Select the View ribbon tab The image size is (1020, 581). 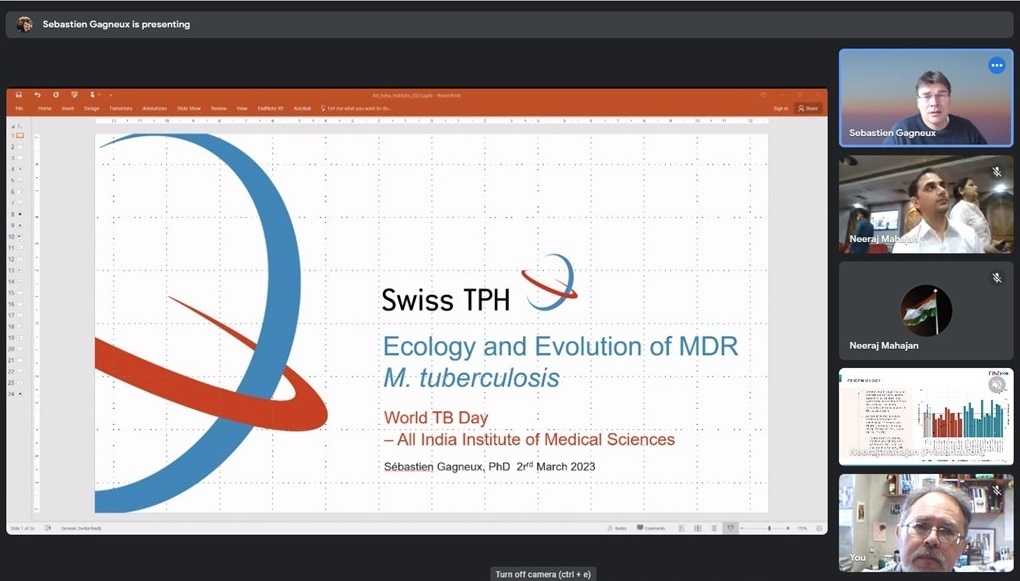[x=242, y=109]
